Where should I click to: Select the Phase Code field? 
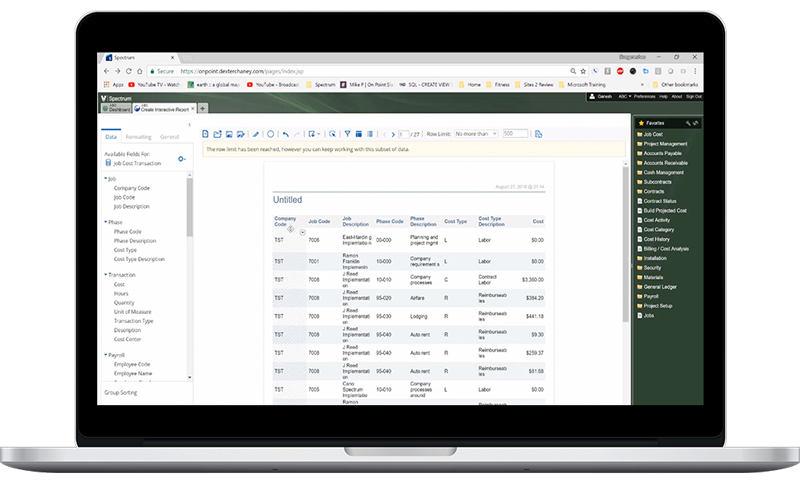coord(128,232)
